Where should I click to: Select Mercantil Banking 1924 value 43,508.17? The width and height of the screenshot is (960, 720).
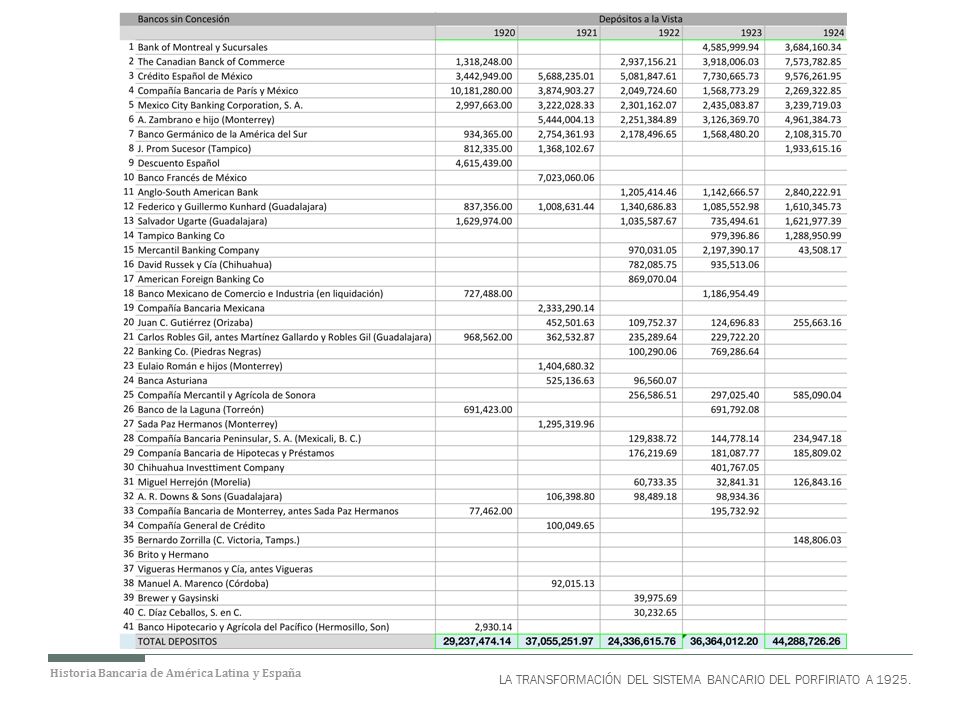pos(820,250)
